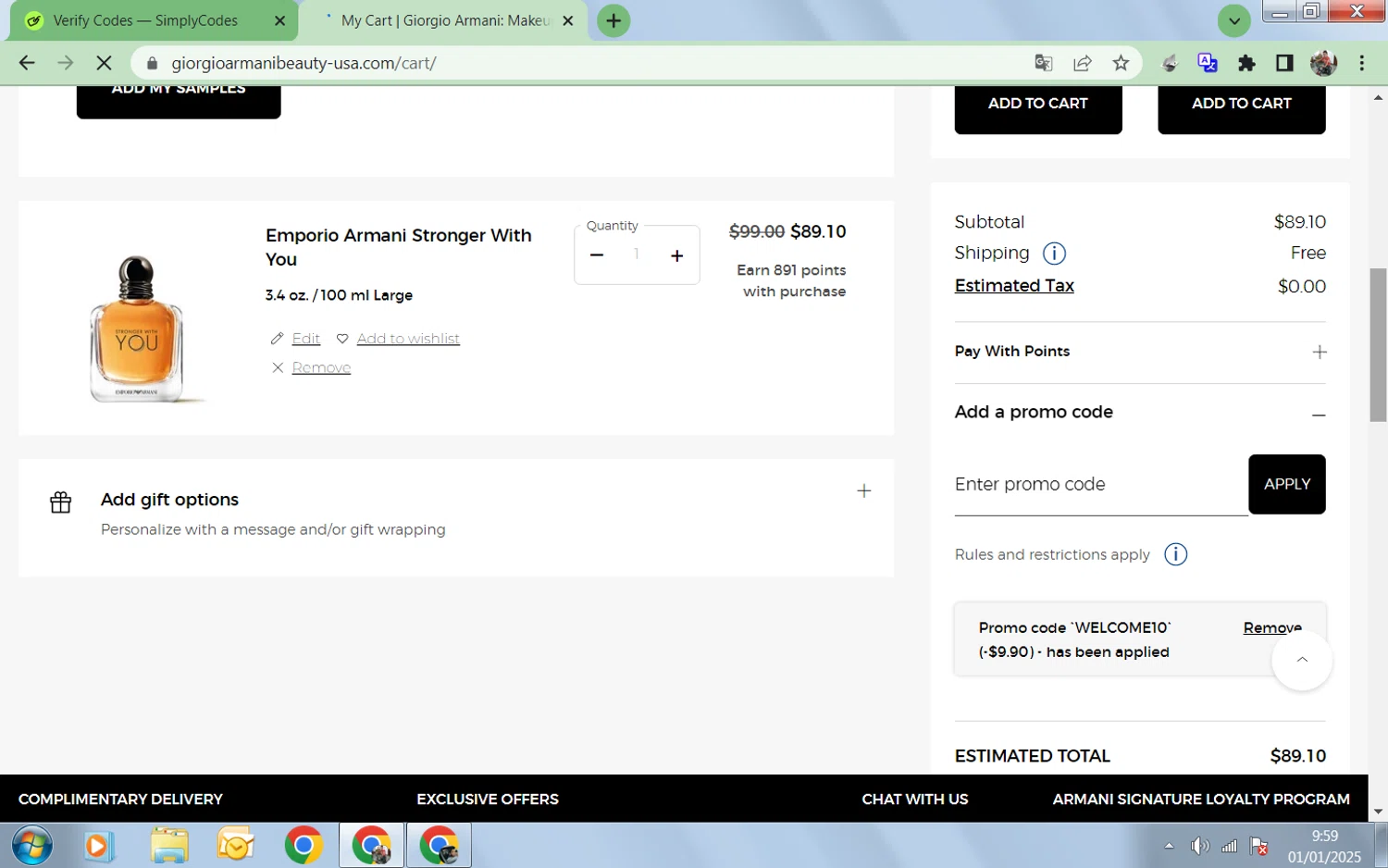
Task: Open ARMANI SIGNATURE LOYALTY PROGRAM footer item
Action: coord(1201,799)
